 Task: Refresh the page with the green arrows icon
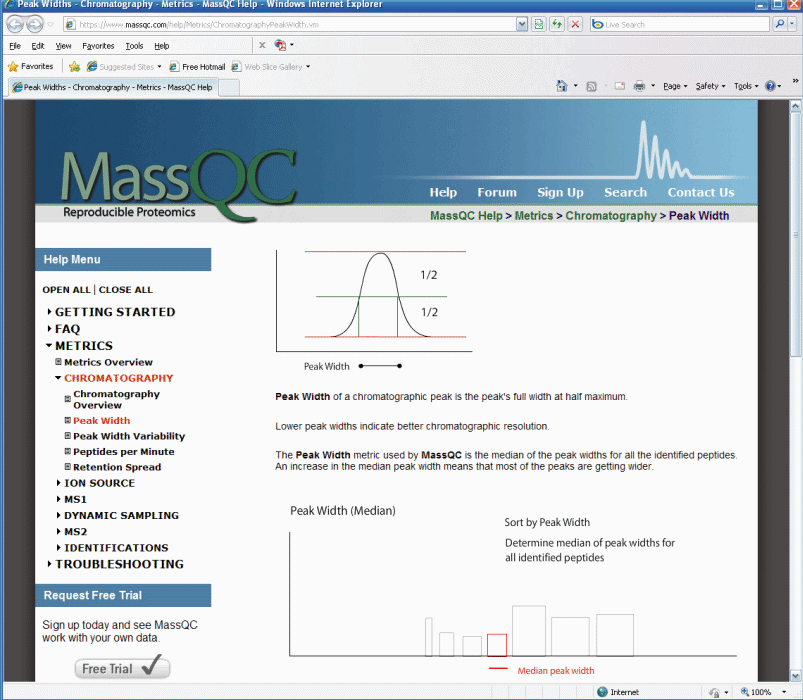pyautogui.click(x=557, y=24)
